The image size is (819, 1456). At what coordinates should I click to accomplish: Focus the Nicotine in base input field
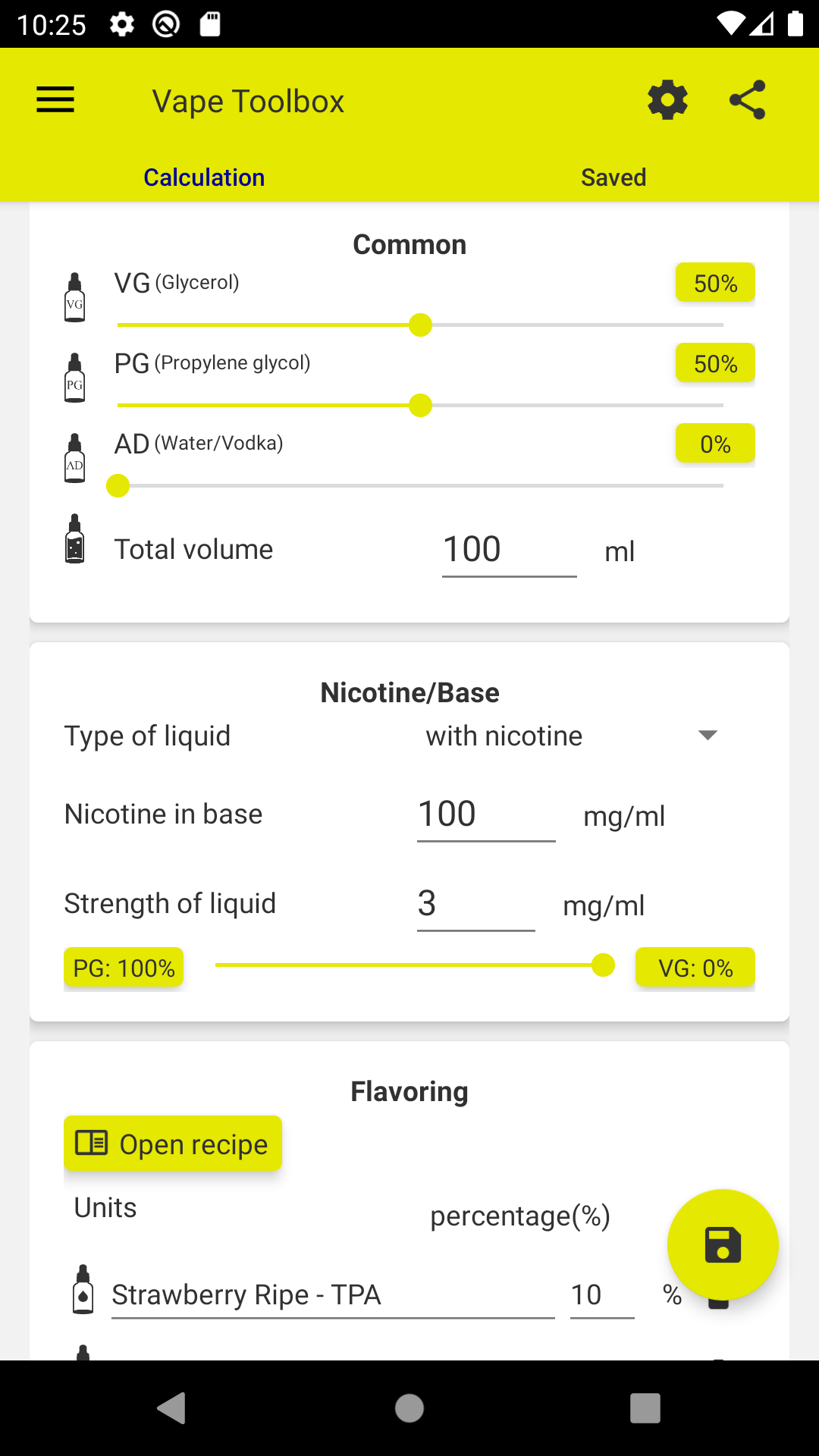pyautogui.click(x=486, y=814)
